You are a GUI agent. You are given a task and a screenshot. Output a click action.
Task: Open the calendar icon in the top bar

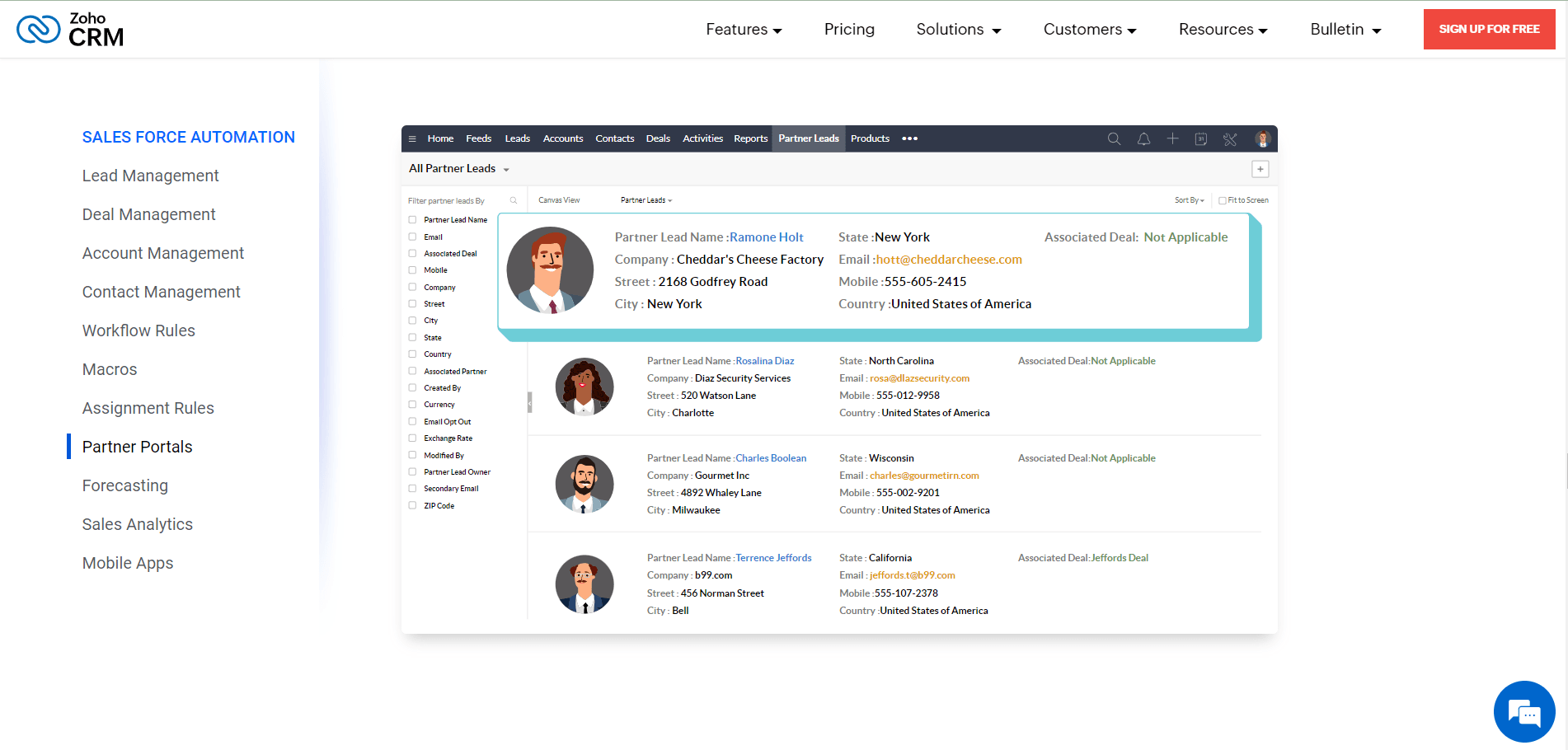tap(1200, 138)
